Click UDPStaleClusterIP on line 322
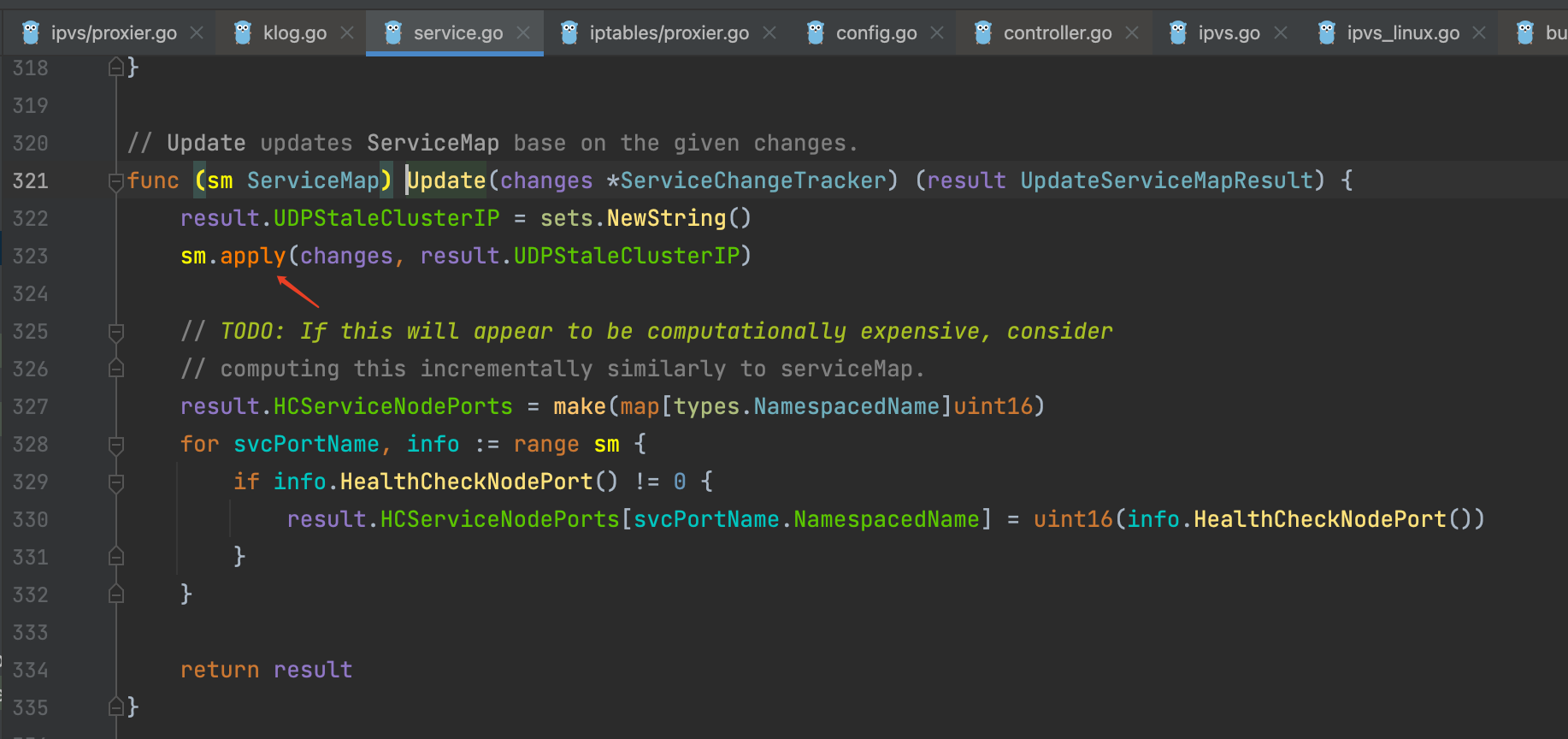This screenshot has width=1568, height=739. pyautogui.click(x=386, y=218)
